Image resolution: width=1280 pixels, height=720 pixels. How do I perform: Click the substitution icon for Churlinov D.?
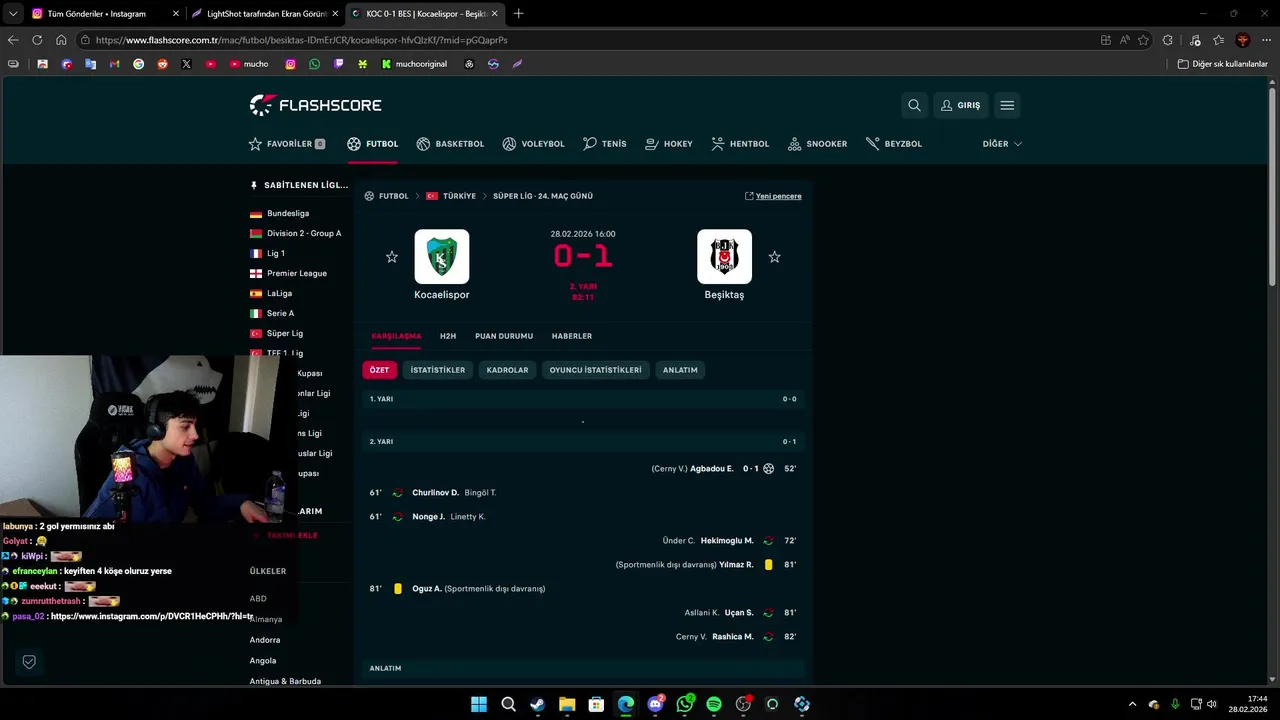point(397,493)
